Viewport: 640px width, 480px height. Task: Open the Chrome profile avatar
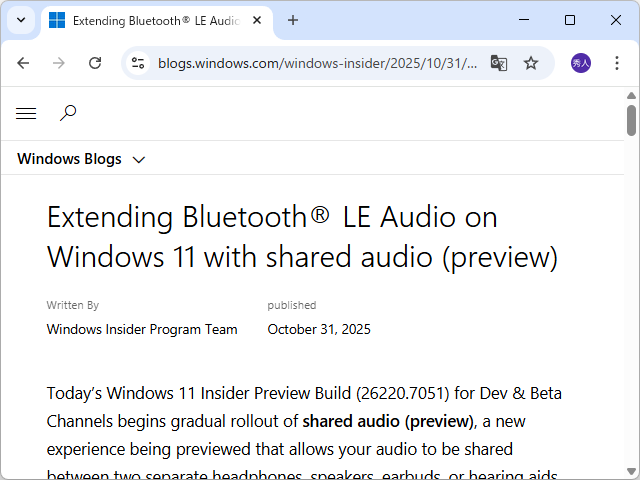coord(581,63)
